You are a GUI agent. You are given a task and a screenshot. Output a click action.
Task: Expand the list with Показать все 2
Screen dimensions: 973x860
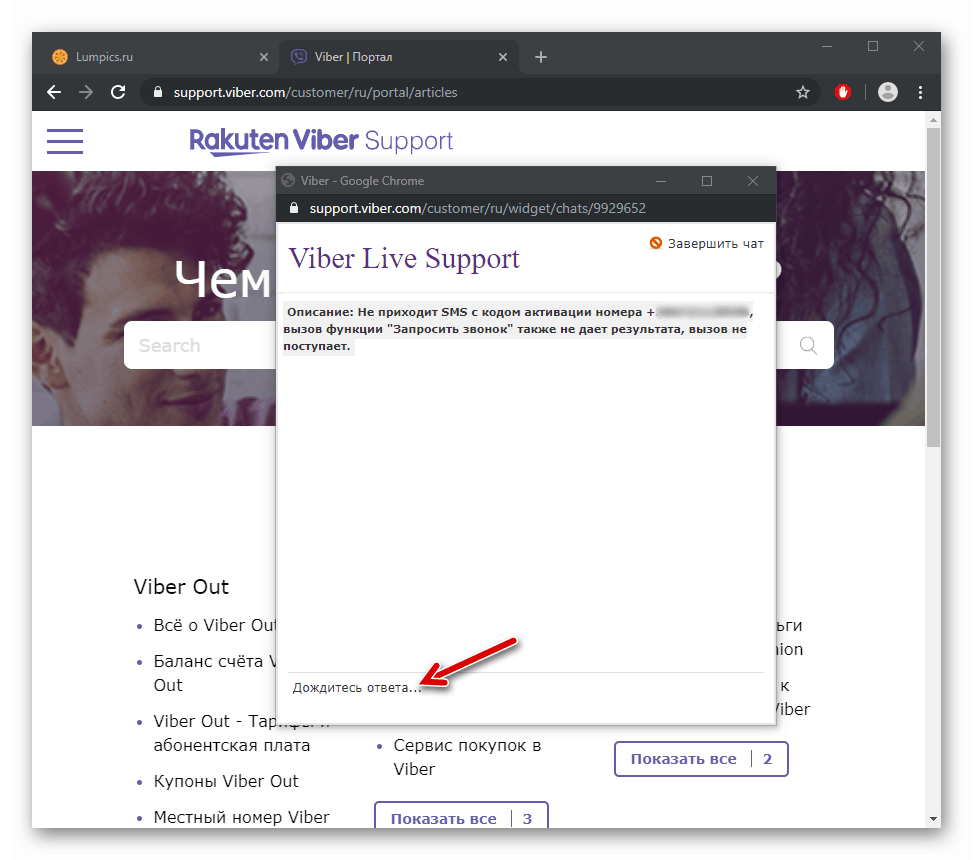point(700,758)
